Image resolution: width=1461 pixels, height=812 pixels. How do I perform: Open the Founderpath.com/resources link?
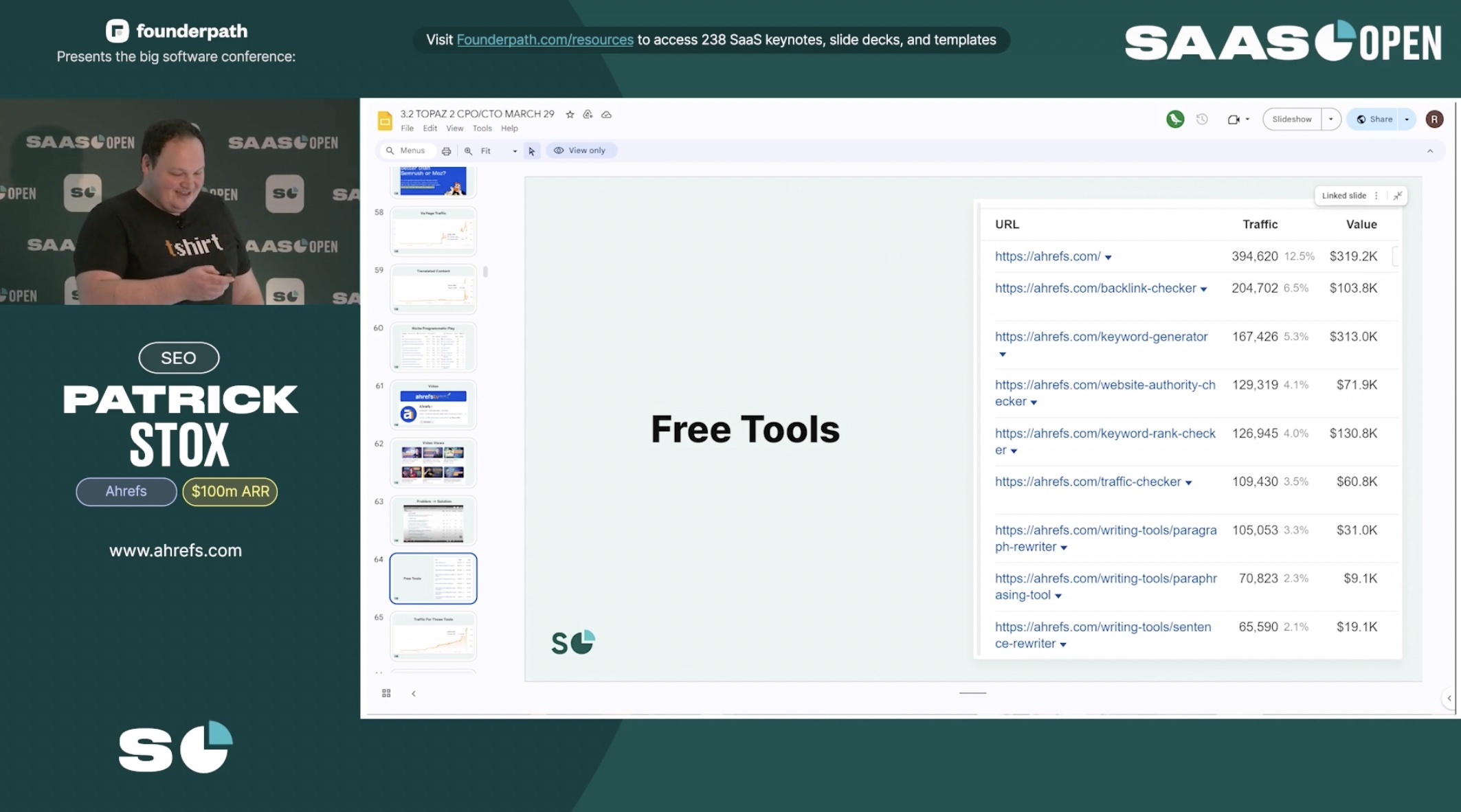(545, 40)
